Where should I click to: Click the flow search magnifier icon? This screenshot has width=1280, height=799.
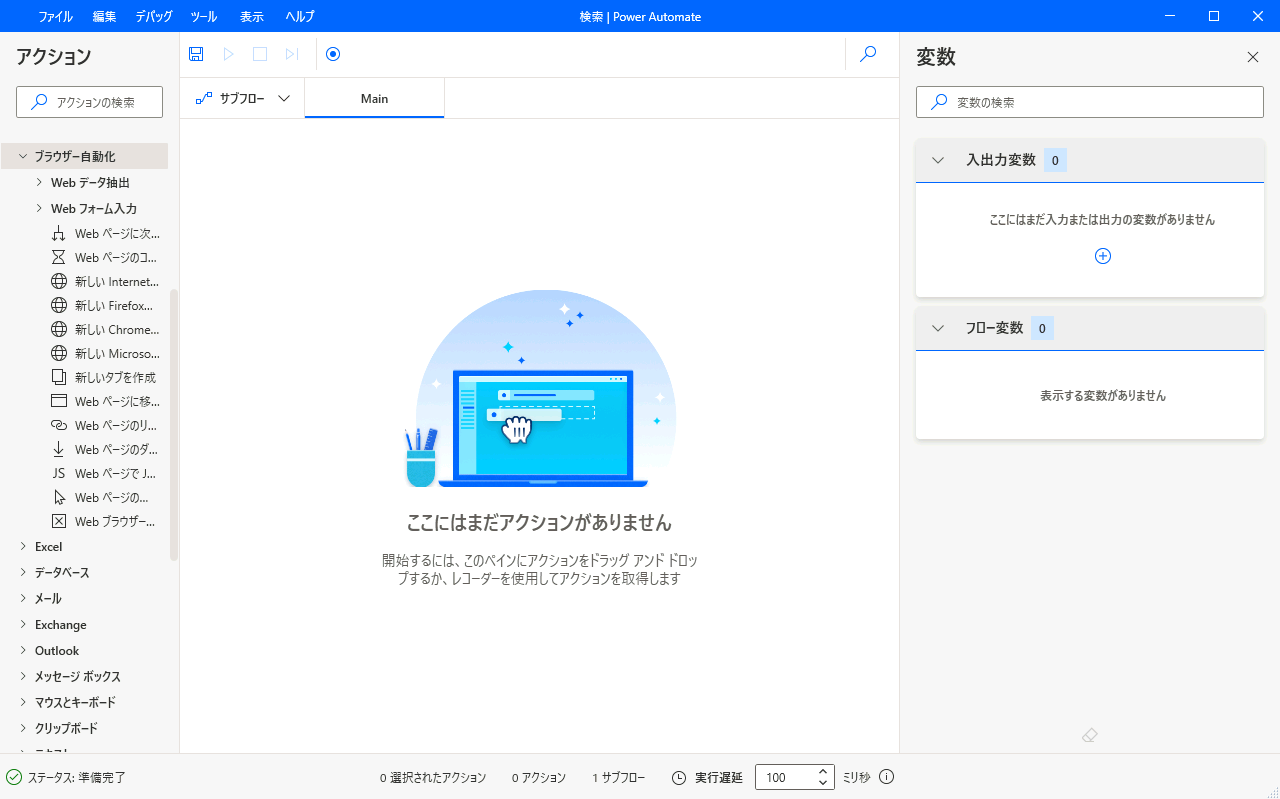coord(868,54)
